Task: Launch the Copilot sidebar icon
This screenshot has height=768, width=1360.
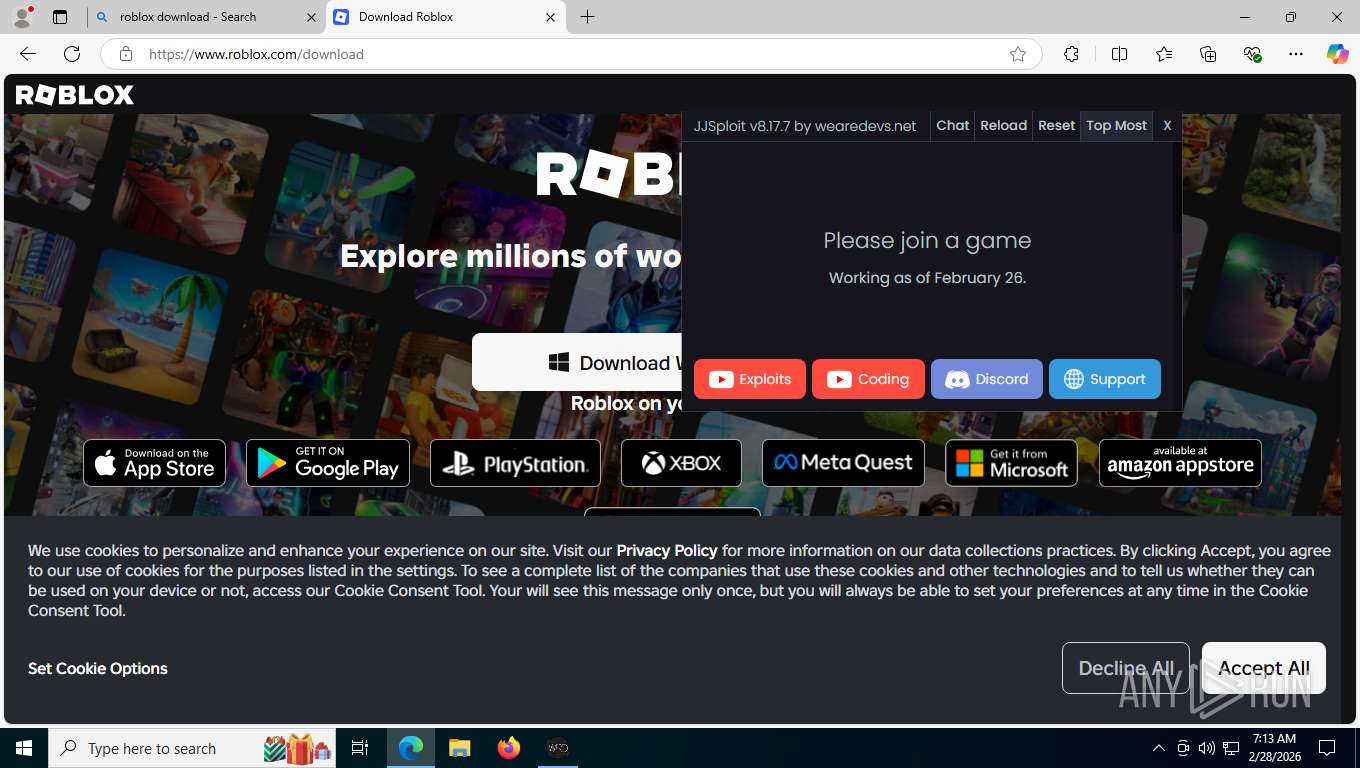Action: [1338, 54]
